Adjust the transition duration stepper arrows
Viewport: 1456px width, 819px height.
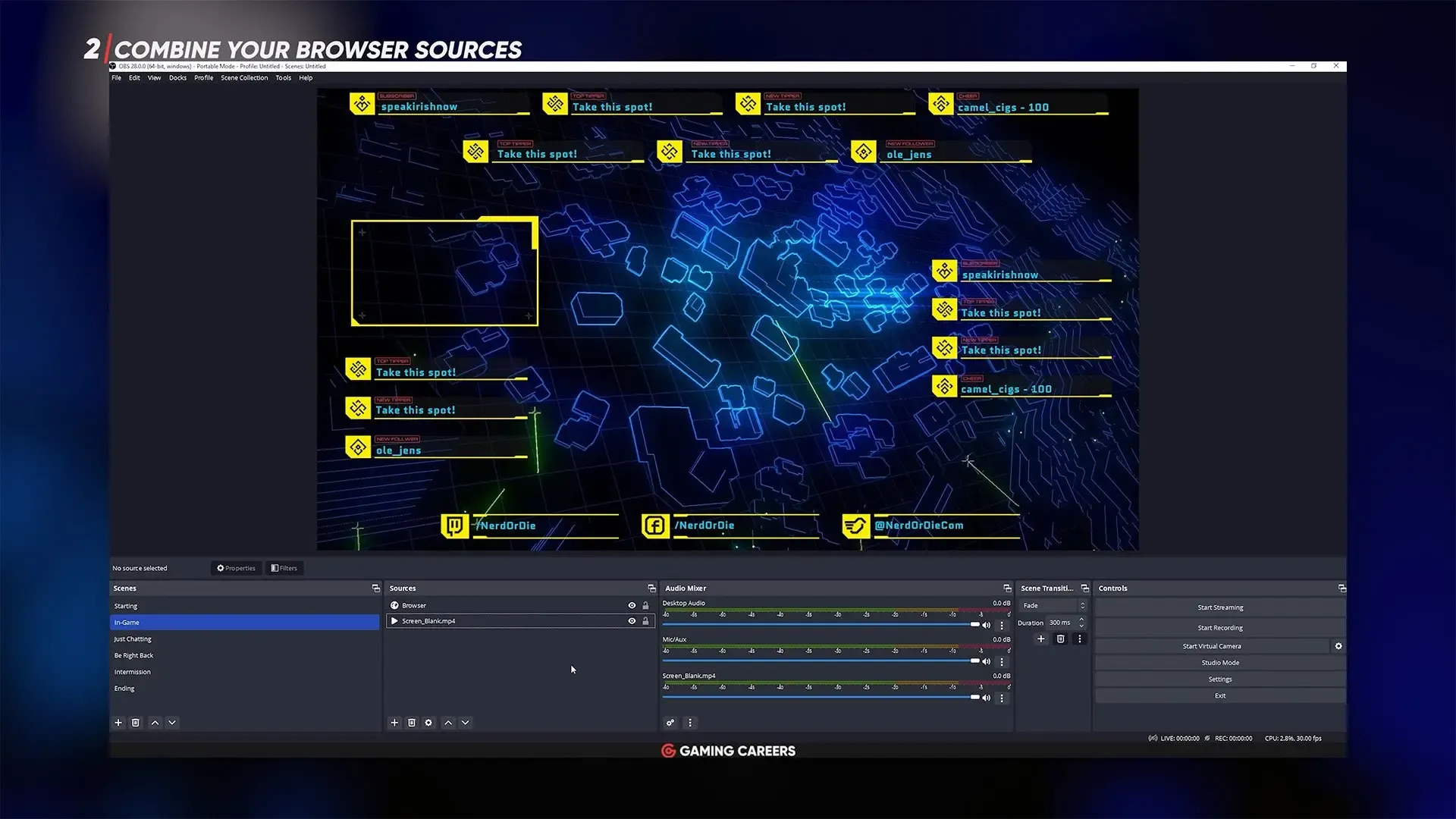(x=1081, y=623)
